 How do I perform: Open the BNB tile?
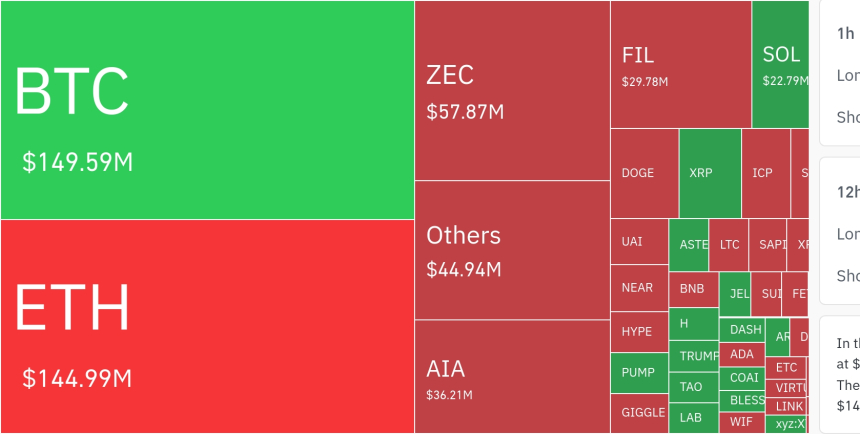pos(694,289)
